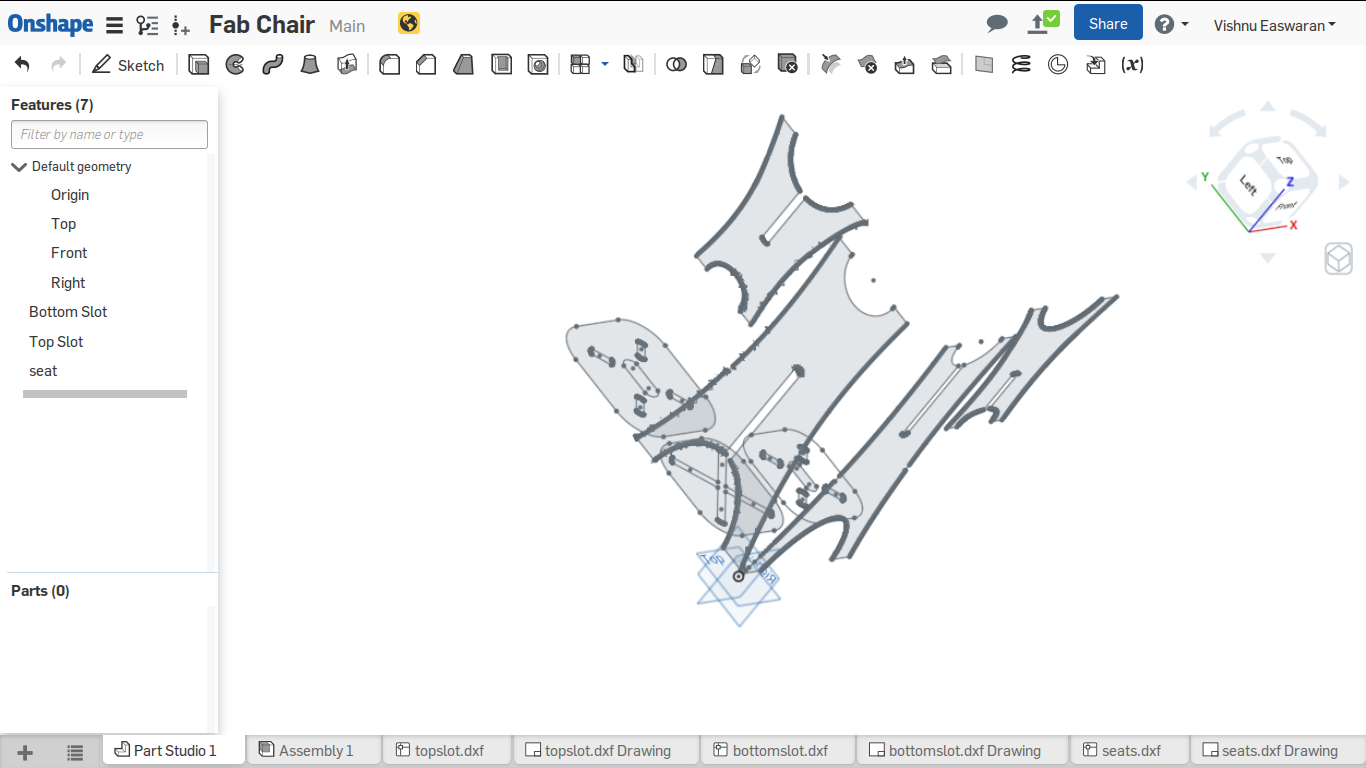The image size is (1366, 768).
Task: Click the Undo arrow in the toolbar
Action: point(22,65)
